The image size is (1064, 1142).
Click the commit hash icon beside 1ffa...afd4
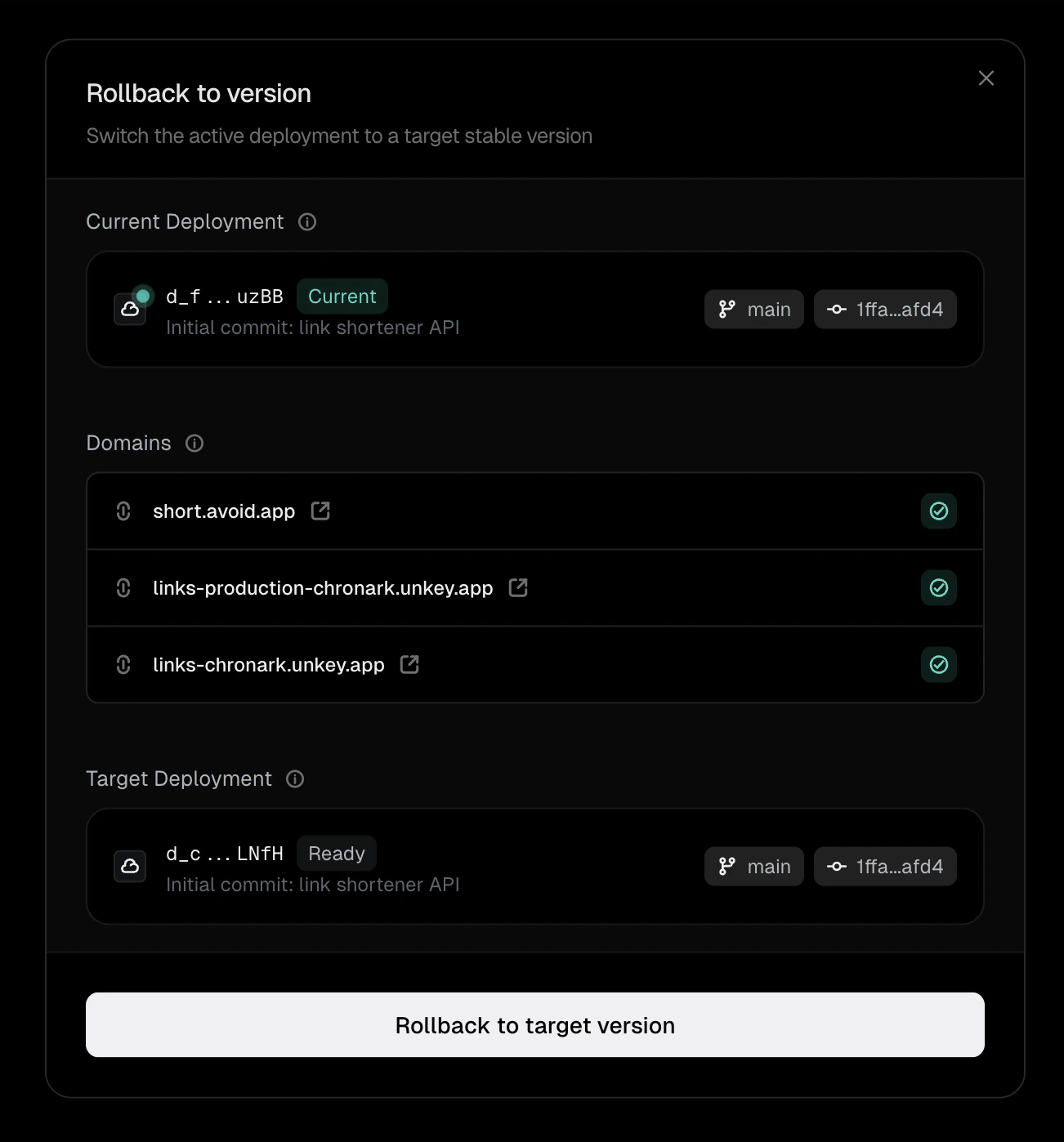click(836, 309)
